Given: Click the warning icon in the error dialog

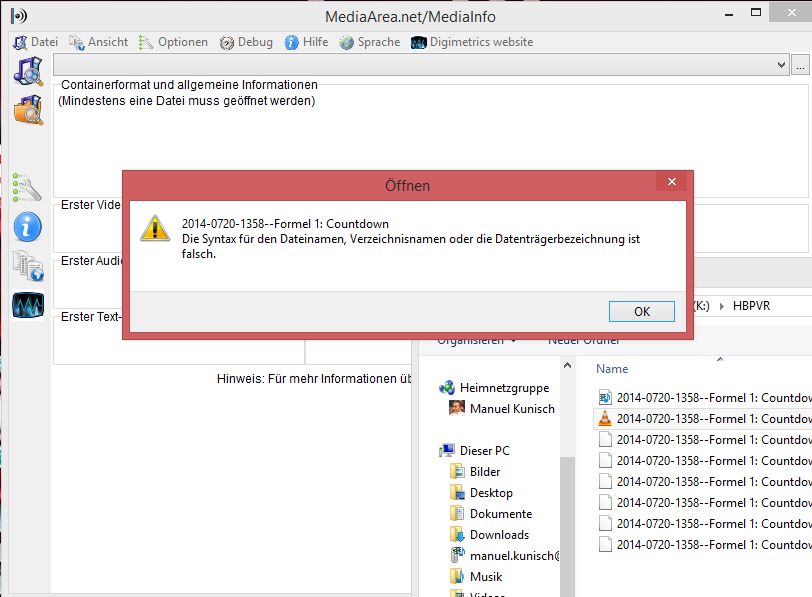Looking at the screenshot, I should pyautogui.click(x=155, y=228).
